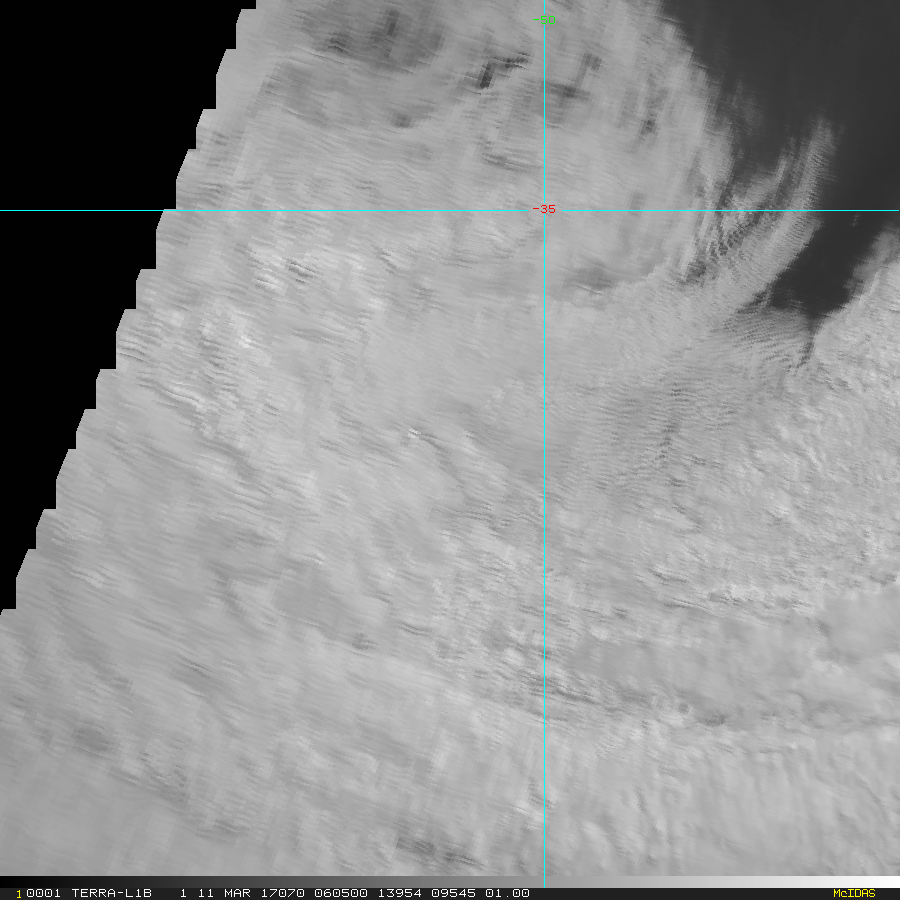Screen dimensions: 900x900
Task: Click the 17070 julian day value
Action: pos(282,893)
